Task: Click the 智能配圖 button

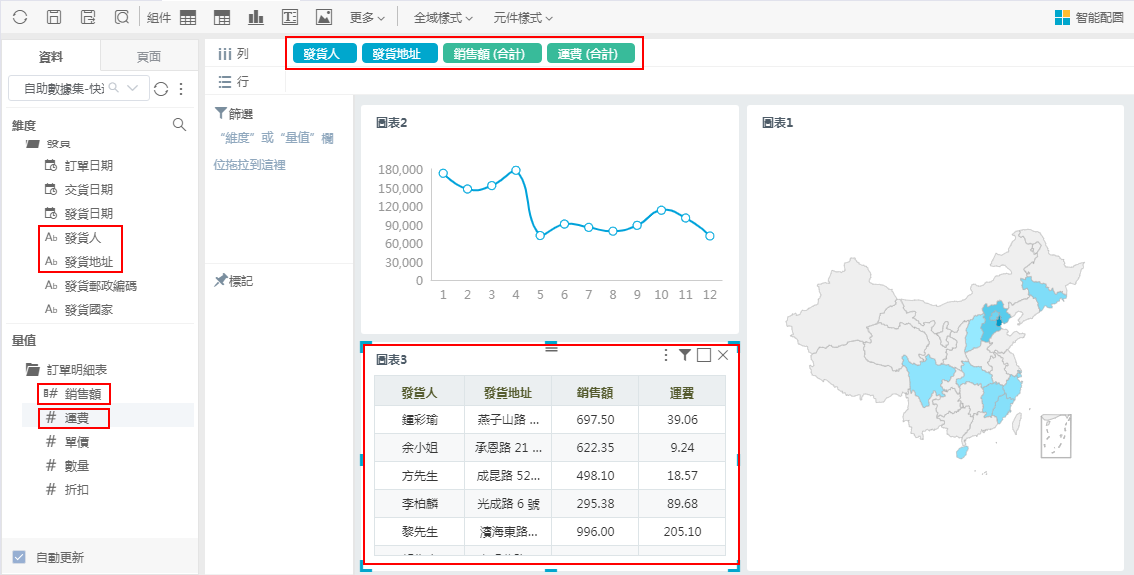Action: pyautogui.click(x=1089, y=17)
